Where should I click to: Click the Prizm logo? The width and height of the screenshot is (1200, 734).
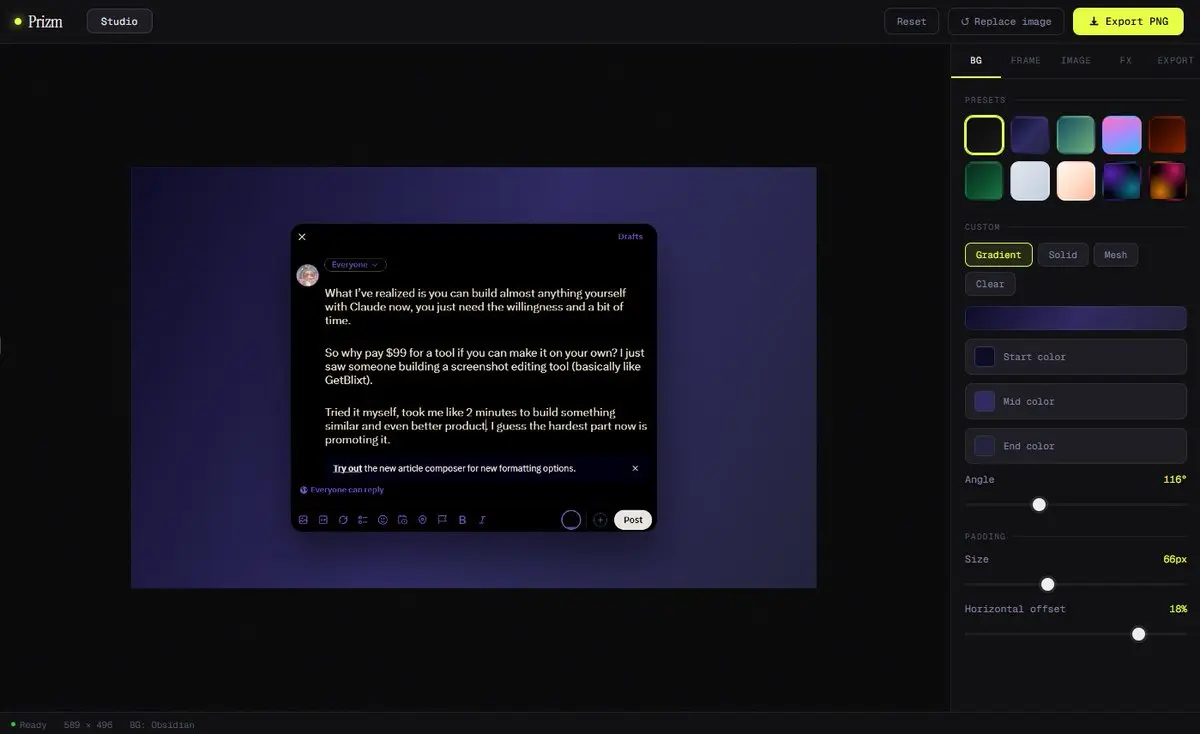(38, 21)
